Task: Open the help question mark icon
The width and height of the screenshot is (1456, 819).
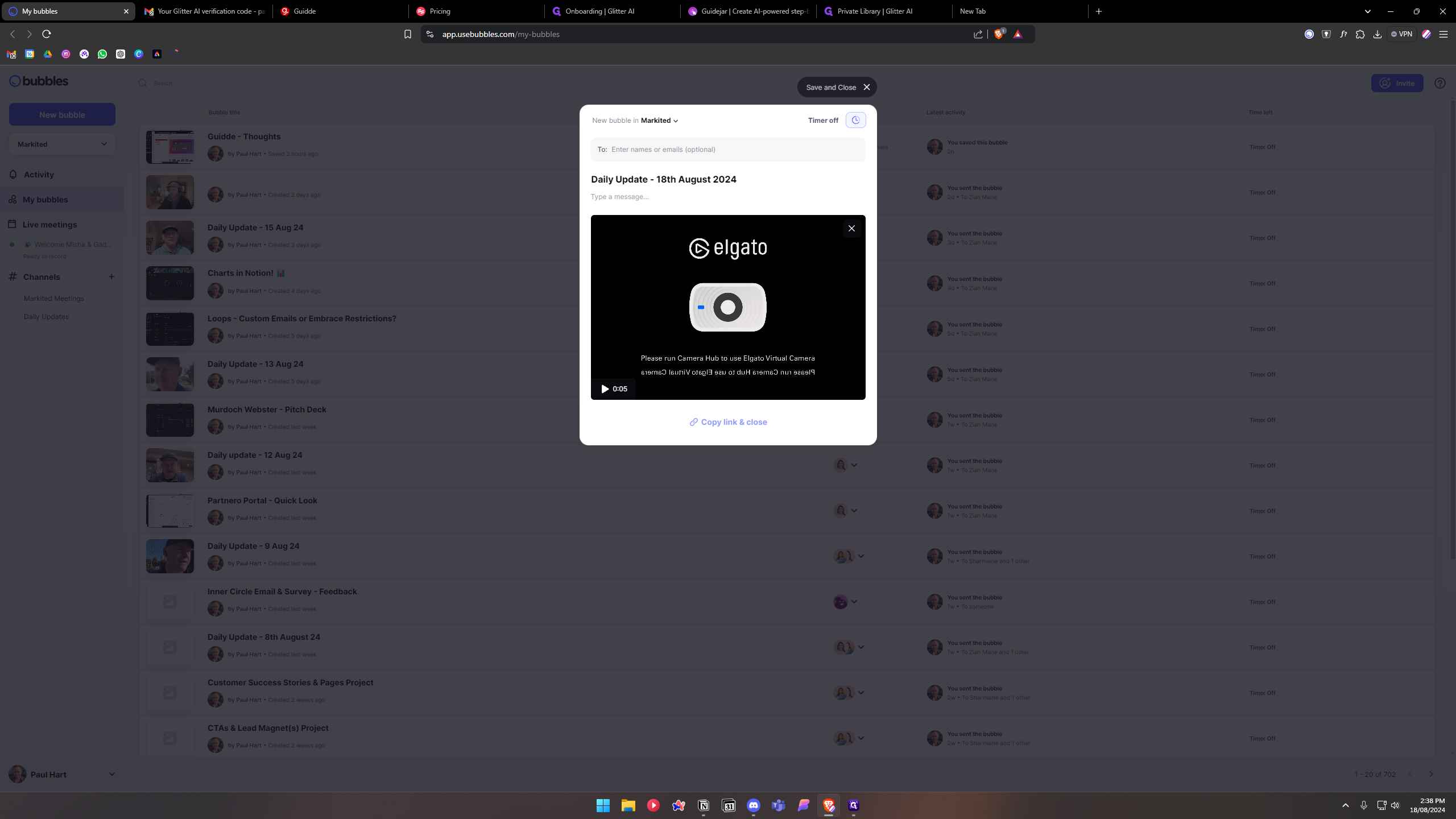Action: pyautogui.click(x=1440, y=83)
